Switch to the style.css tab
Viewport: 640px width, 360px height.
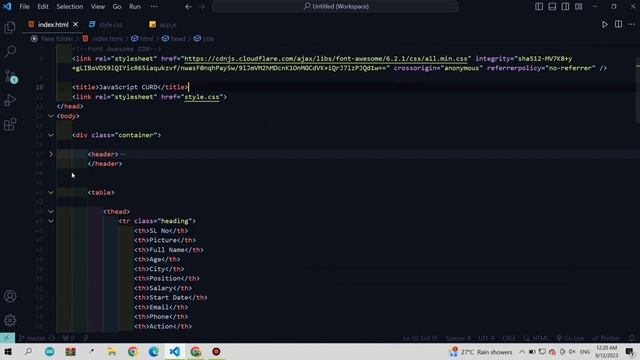[111, 24]
